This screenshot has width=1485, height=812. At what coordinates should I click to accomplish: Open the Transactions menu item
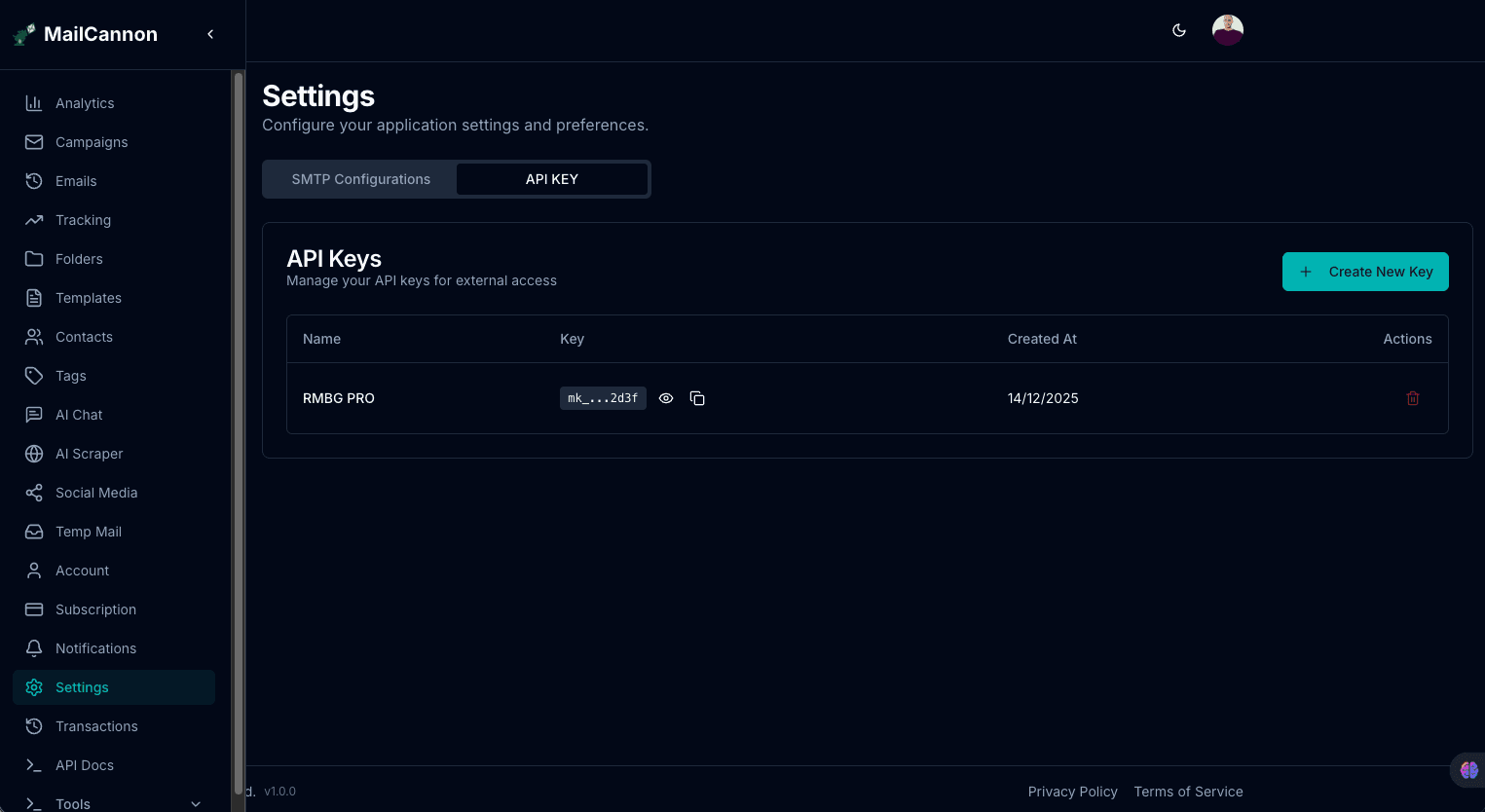click(x=114, y=726)
